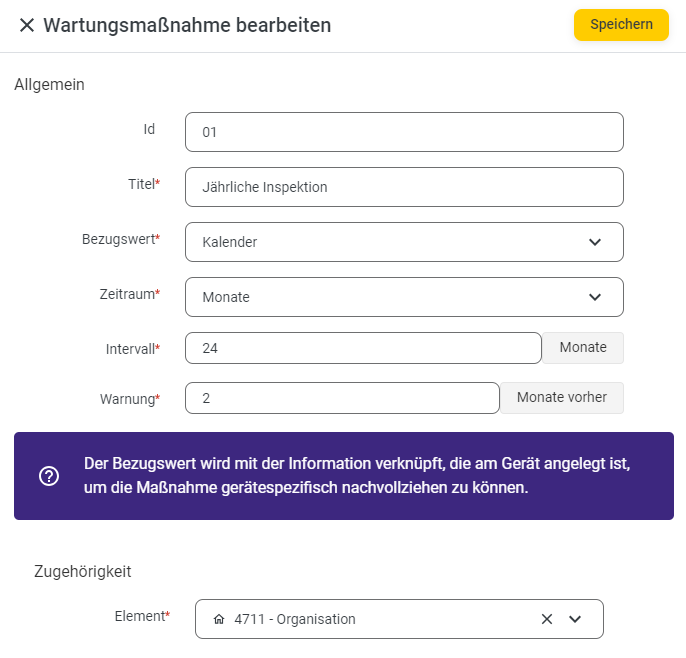686x658 pixels.
Task: Expand the Bezugswert chevron arrow
Action: pos(595,242)
